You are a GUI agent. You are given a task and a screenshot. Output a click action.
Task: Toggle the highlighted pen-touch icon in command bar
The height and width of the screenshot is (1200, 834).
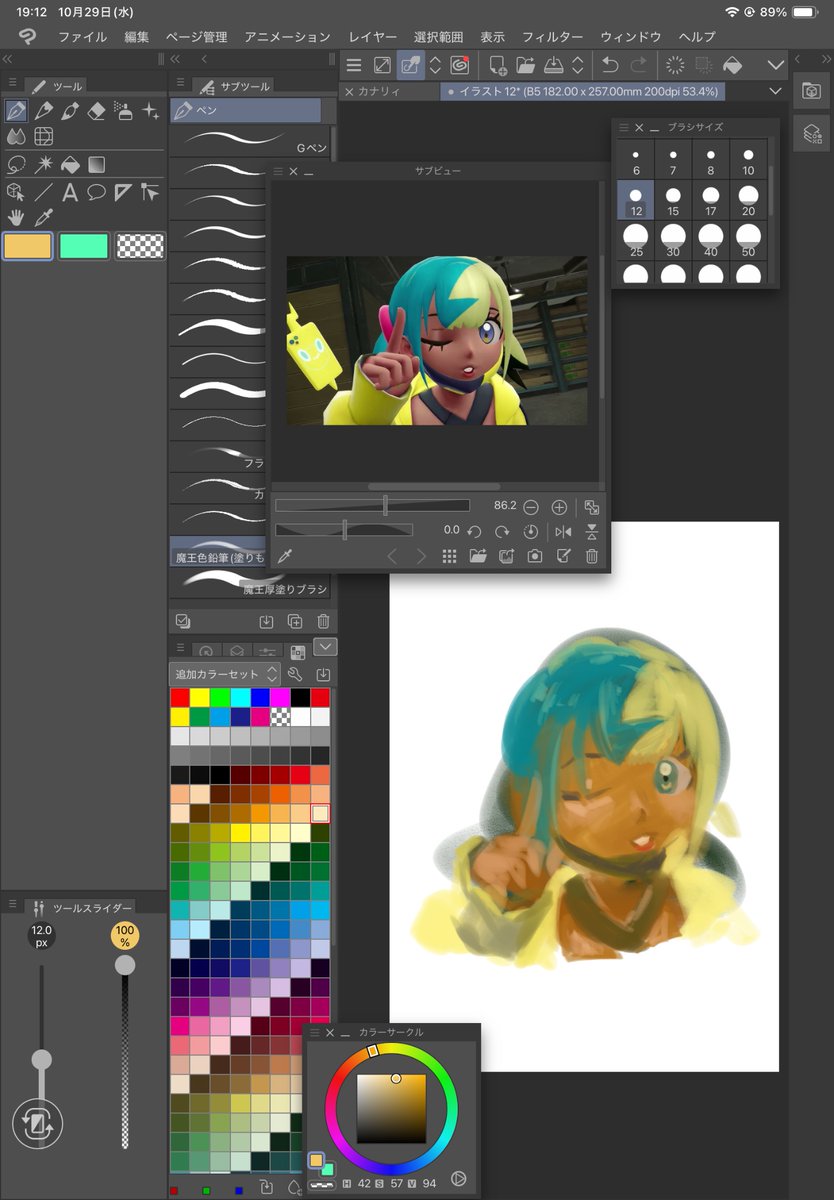coord(410,65)
